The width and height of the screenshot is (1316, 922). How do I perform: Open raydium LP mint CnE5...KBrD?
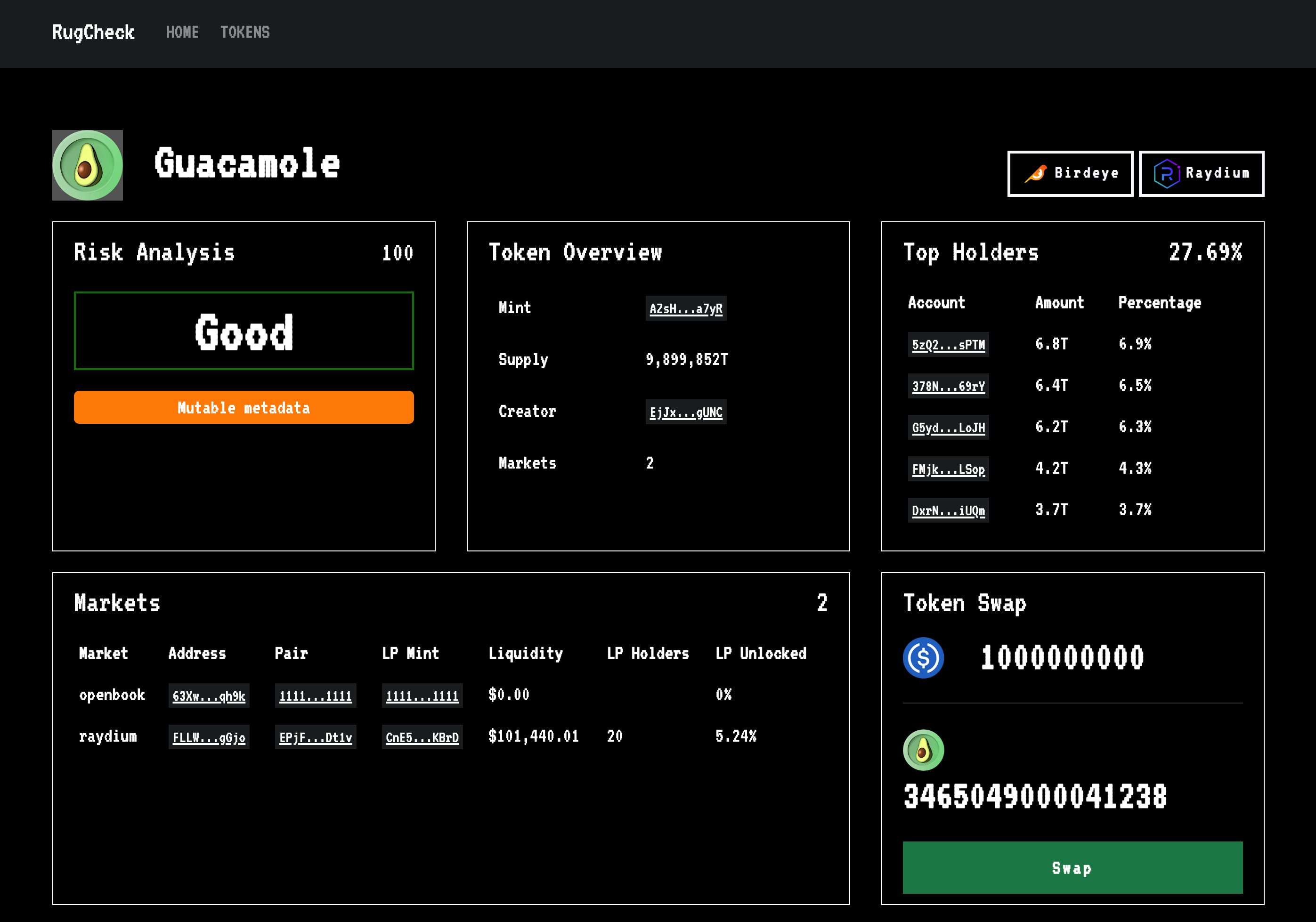[422, 737]
